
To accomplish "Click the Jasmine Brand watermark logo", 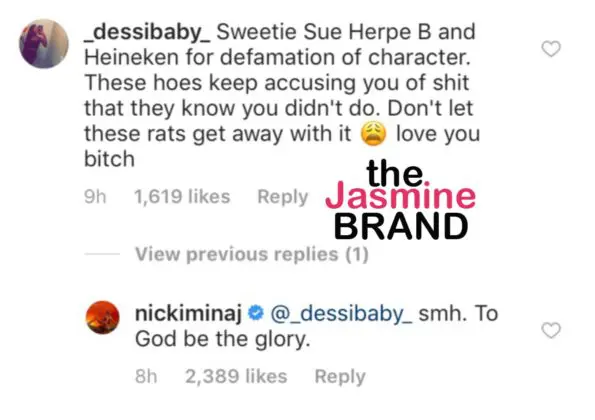I will pos(400,200).
